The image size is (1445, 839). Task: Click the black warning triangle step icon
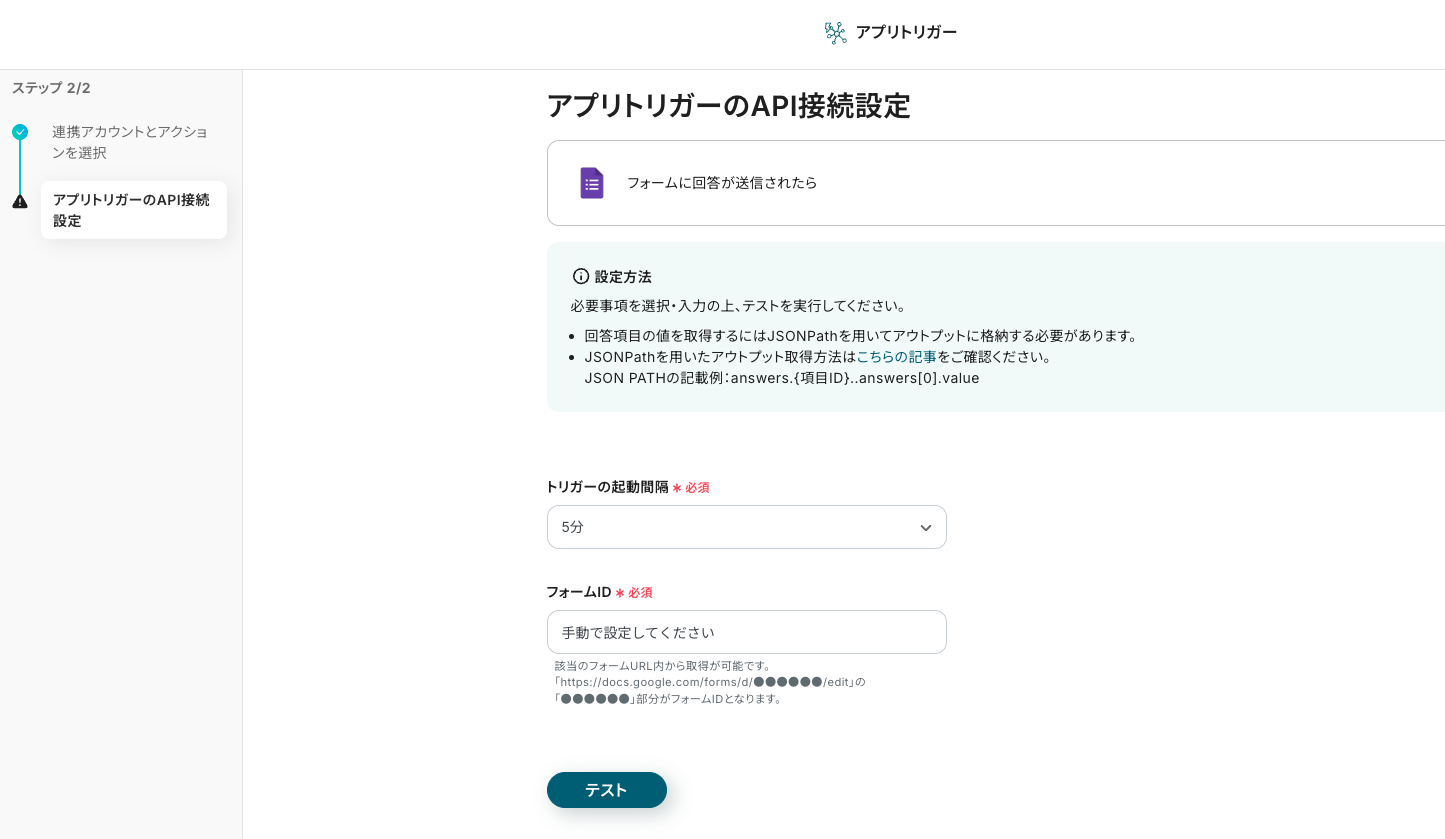pos(20,201)
